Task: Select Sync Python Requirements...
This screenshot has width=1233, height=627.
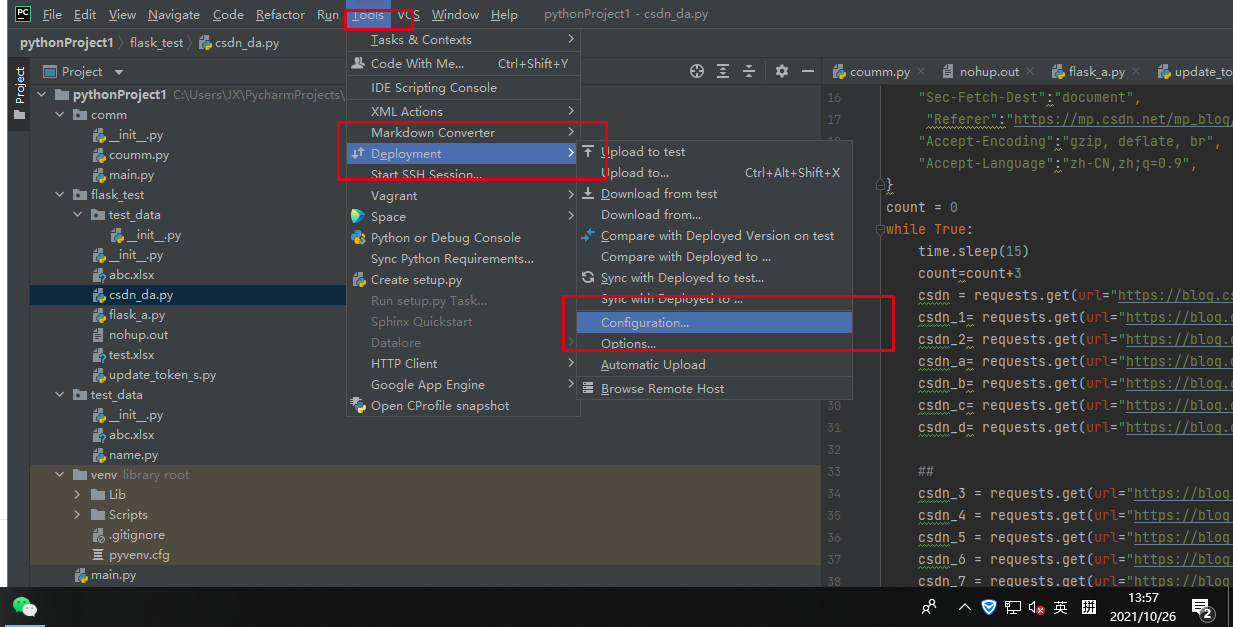Action: [461, 258]
